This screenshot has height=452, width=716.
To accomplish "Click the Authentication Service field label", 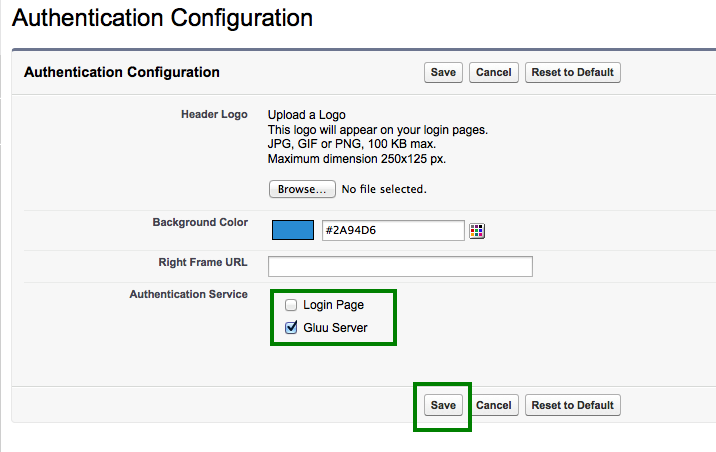I will click(189, 294).
